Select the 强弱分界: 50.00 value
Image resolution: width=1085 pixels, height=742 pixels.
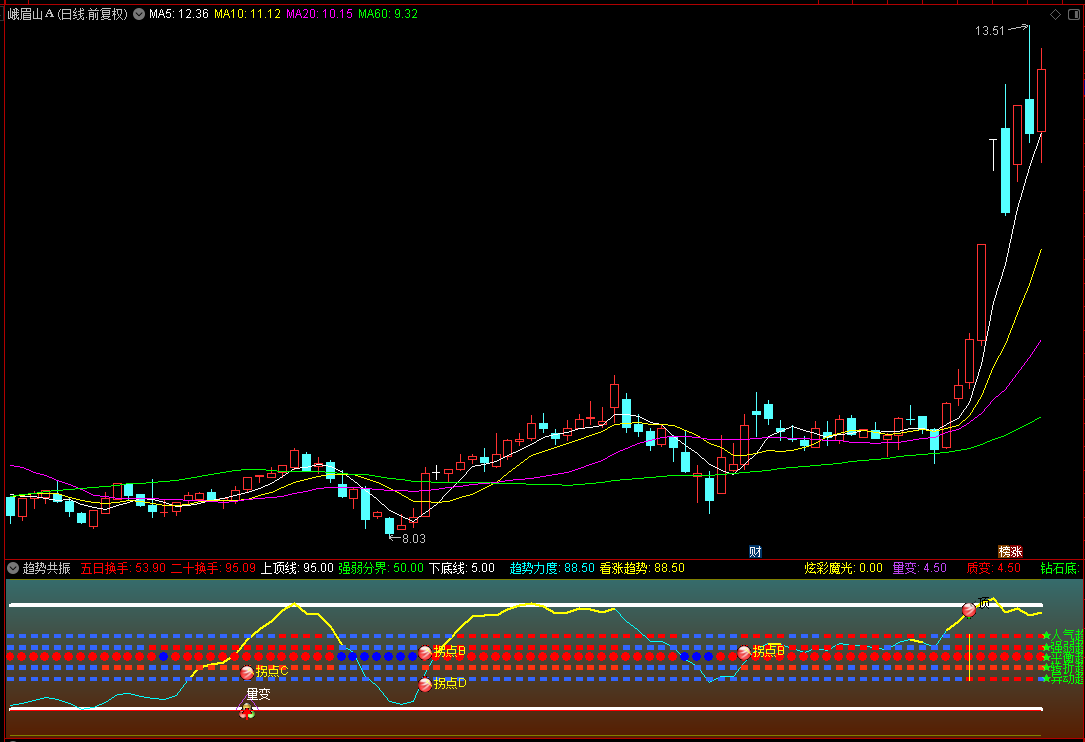381,568
